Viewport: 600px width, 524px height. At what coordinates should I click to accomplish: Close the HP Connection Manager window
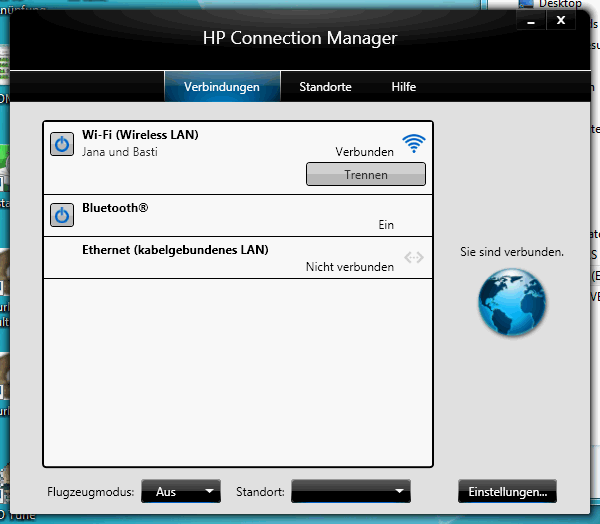[x=561, y=20]
